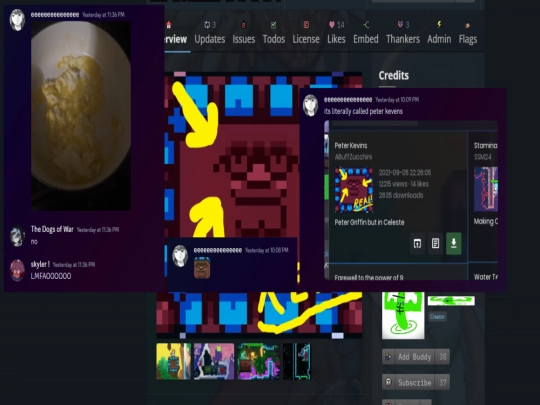This screenshot has width=540, height=405.
Task: Open the green and purple screenshot thumbnail
Action: (x=258, y=361)
